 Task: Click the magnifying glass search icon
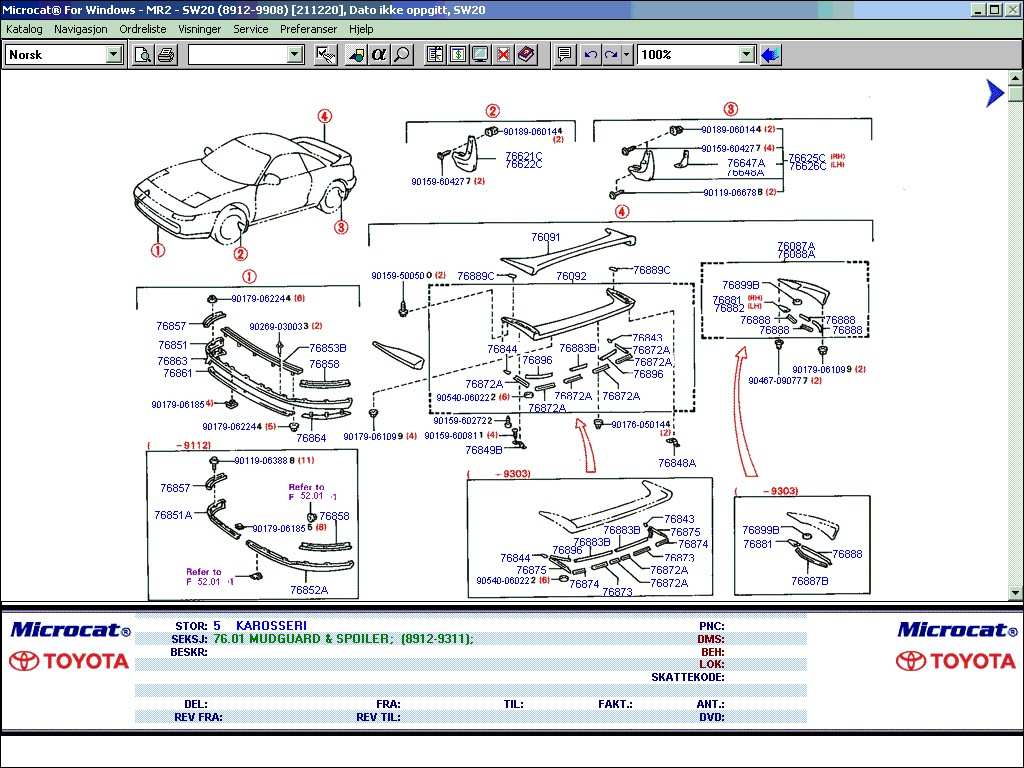[x=402, y=54]
